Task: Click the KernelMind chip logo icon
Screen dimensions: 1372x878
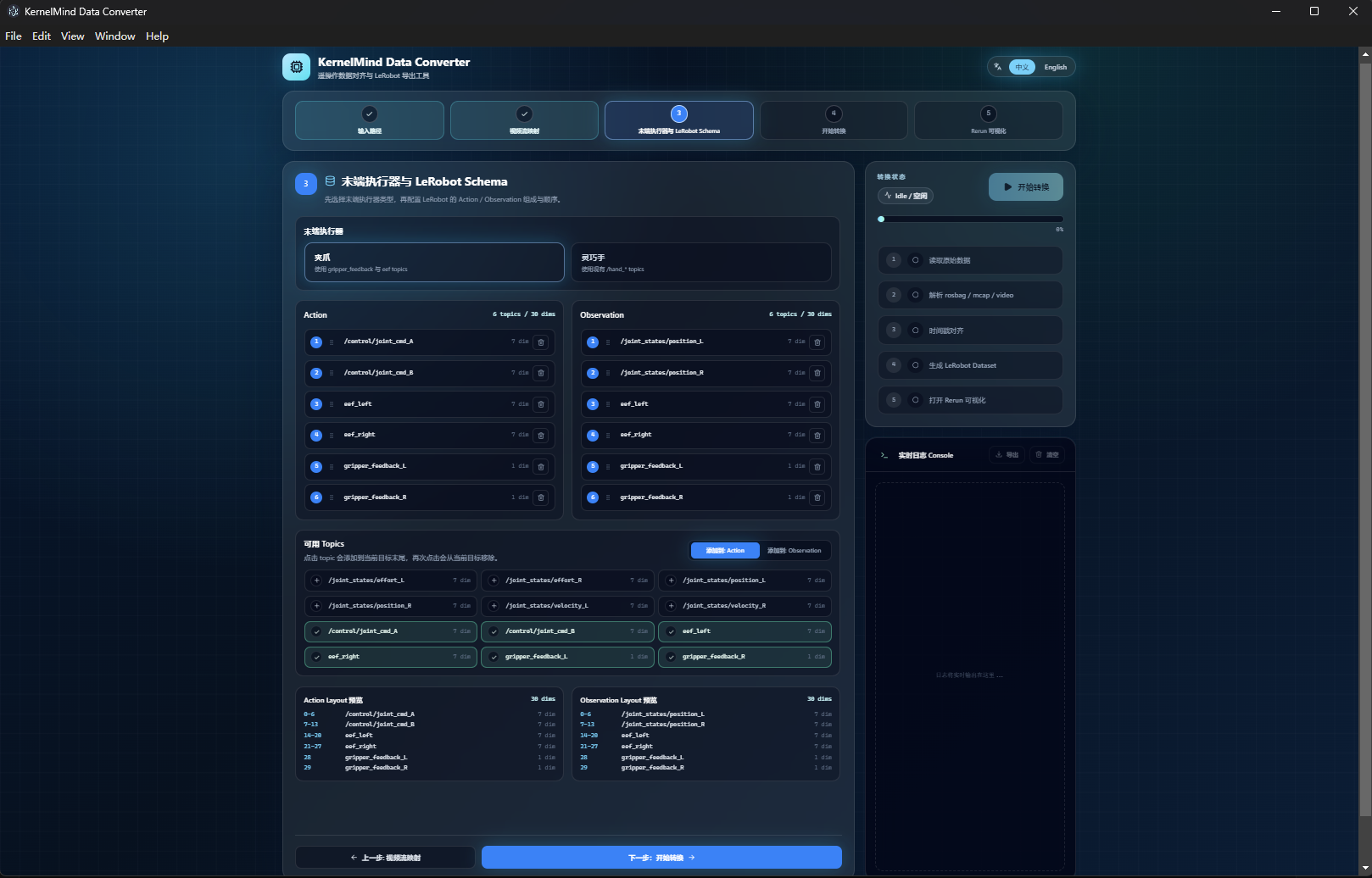Action: 297,67
